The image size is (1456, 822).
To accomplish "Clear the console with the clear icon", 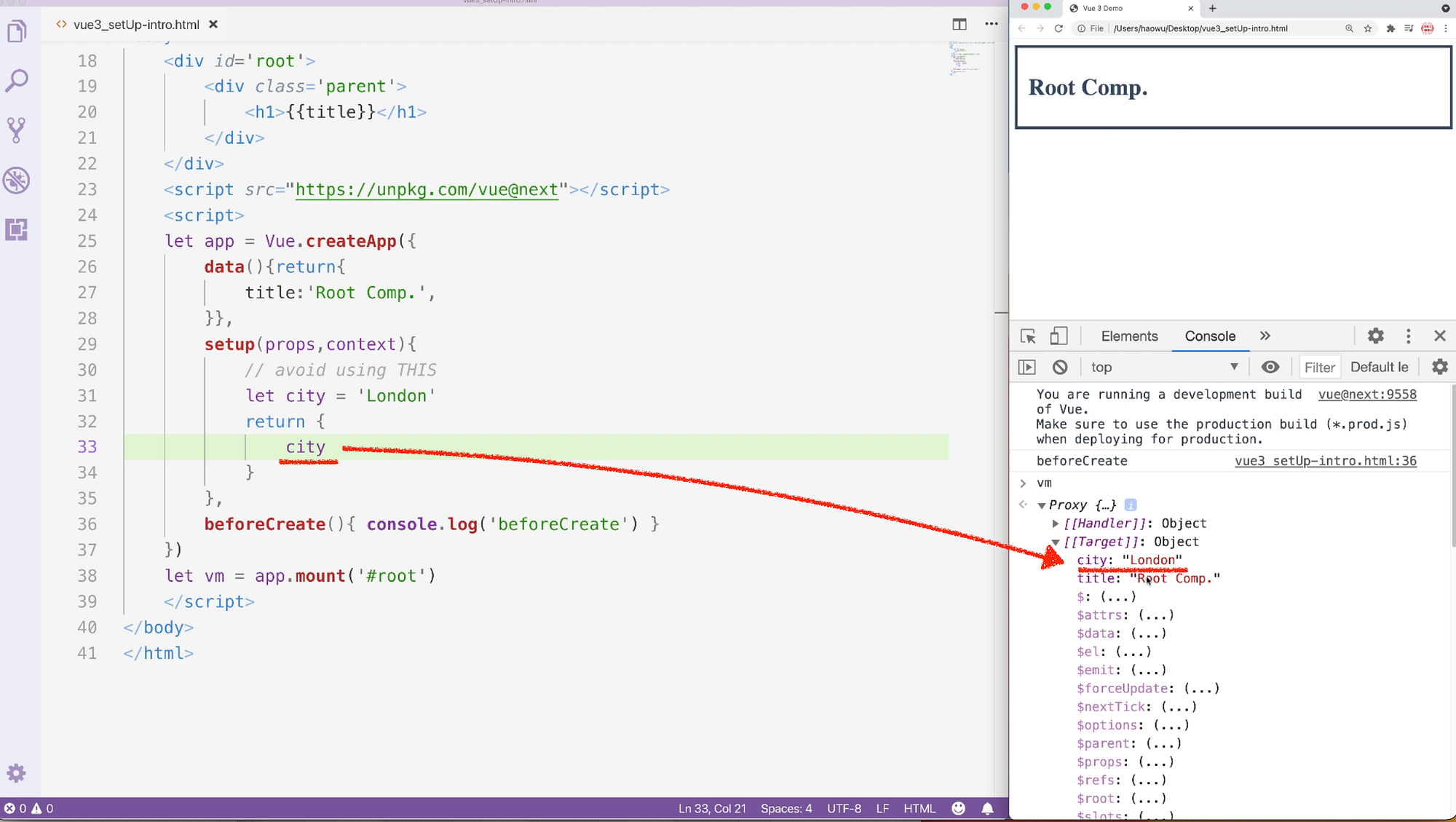I will click(1060, 367).
